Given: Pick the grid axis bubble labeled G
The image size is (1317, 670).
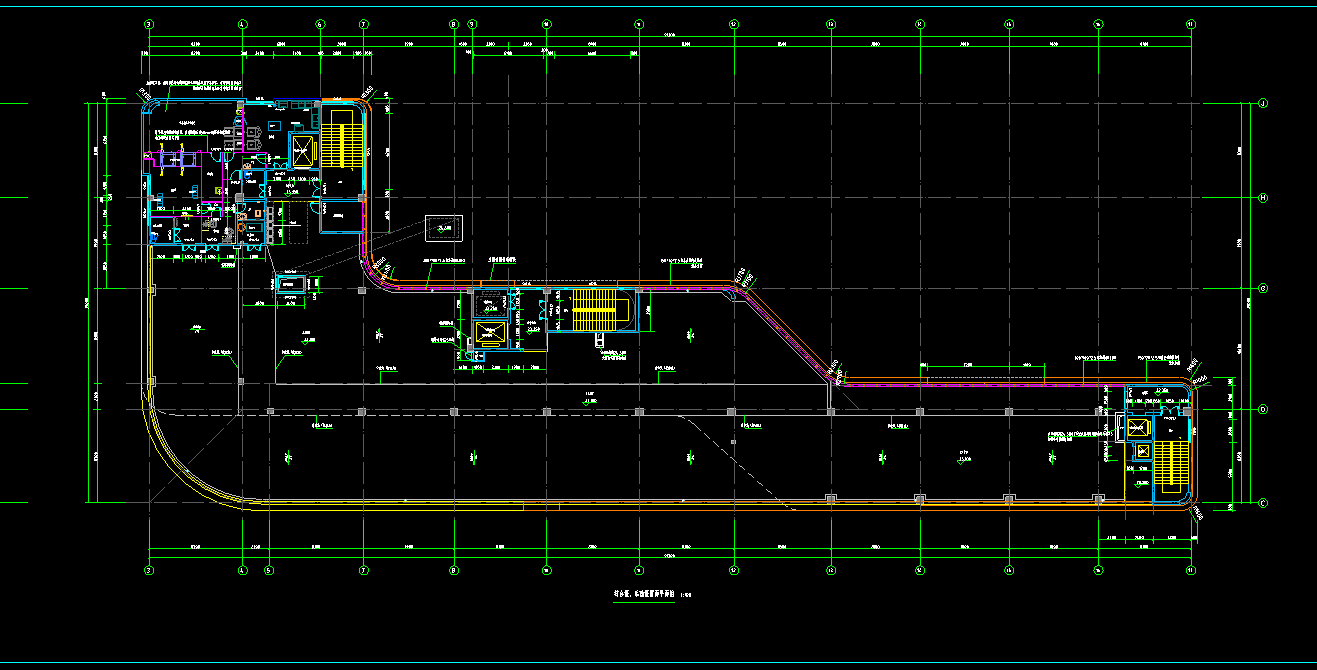Looking at the screenshot, I should coord(1262,289).
